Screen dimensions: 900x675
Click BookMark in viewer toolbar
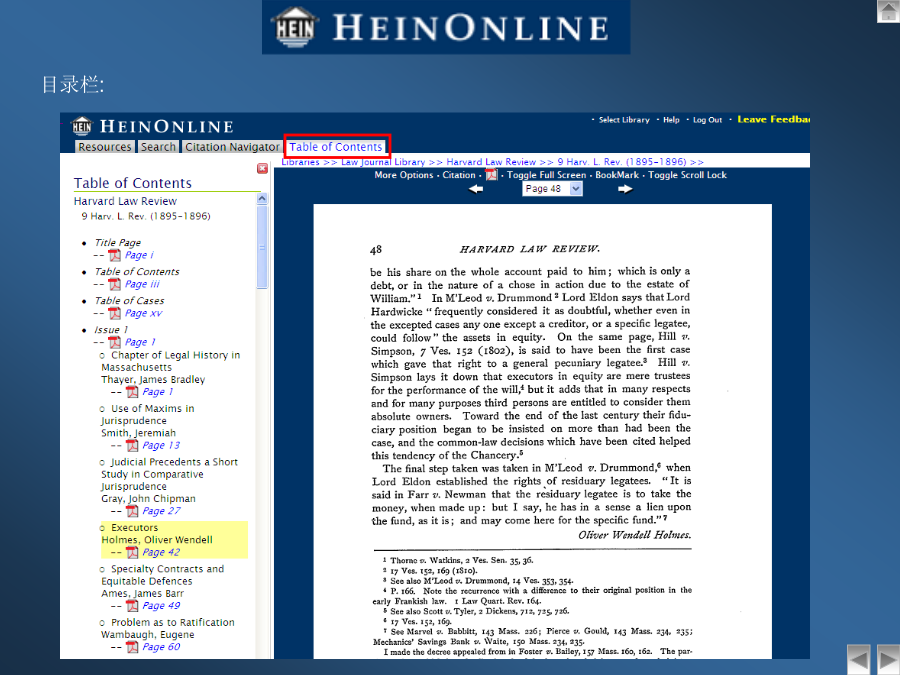pyautogui.click(x=617, y=175)
